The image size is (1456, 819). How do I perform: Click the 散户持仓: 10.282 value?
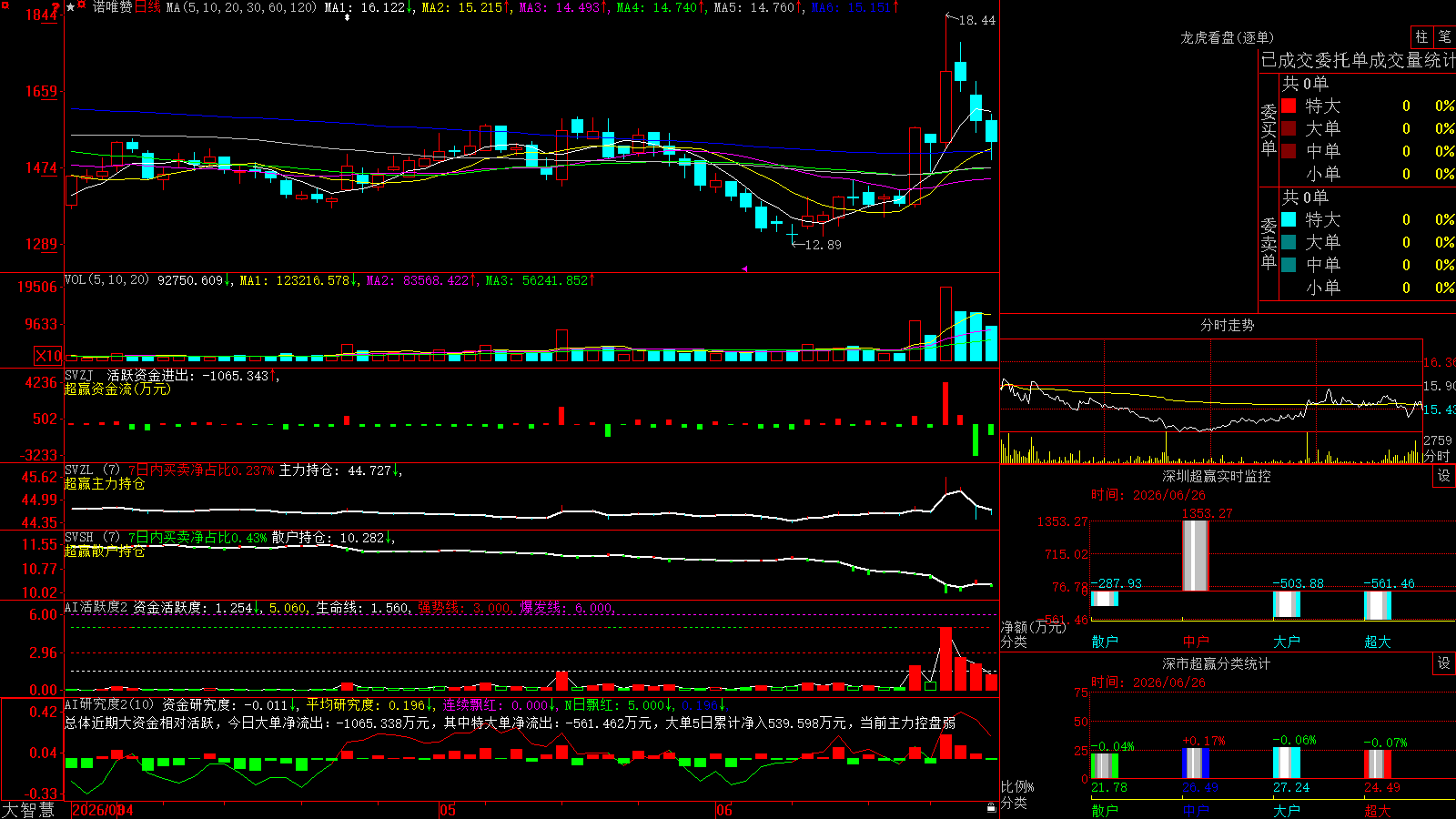tap(329, 538)
